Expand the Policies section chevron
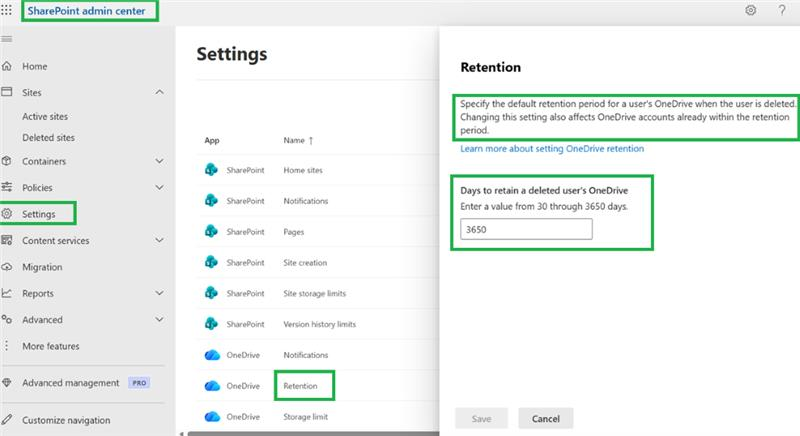Screen dimensions: 800x436 coord(160,187)
